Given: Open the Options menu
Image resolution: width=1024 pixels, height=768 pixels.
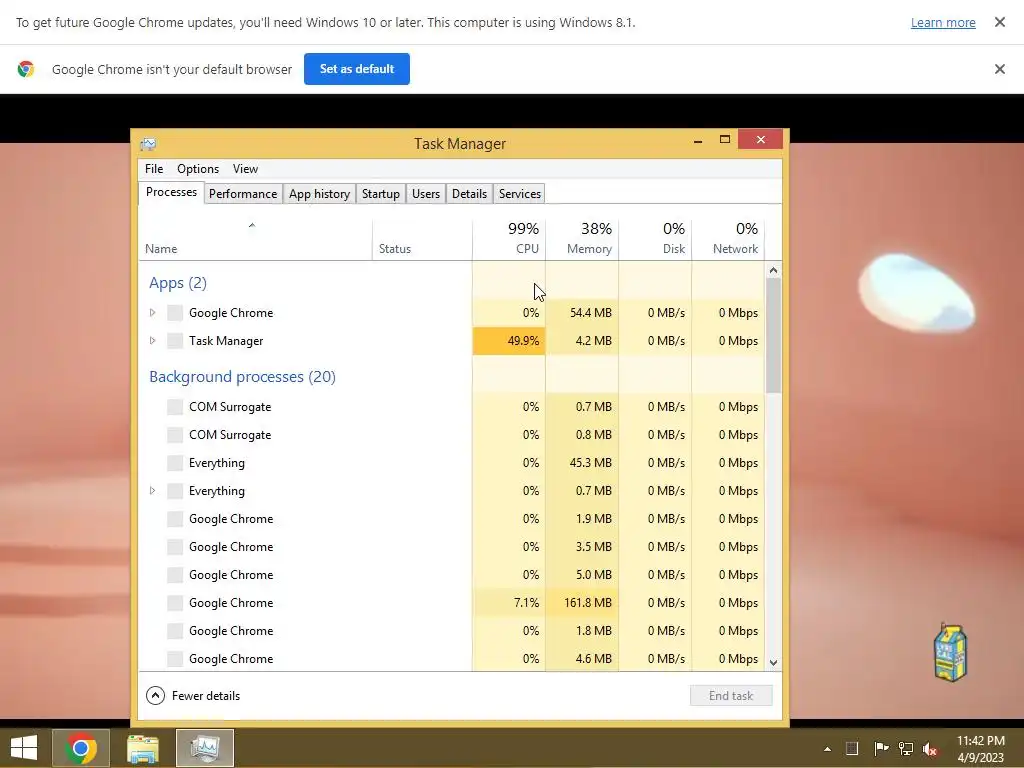Looking at the screenshot, I should 198,168.
